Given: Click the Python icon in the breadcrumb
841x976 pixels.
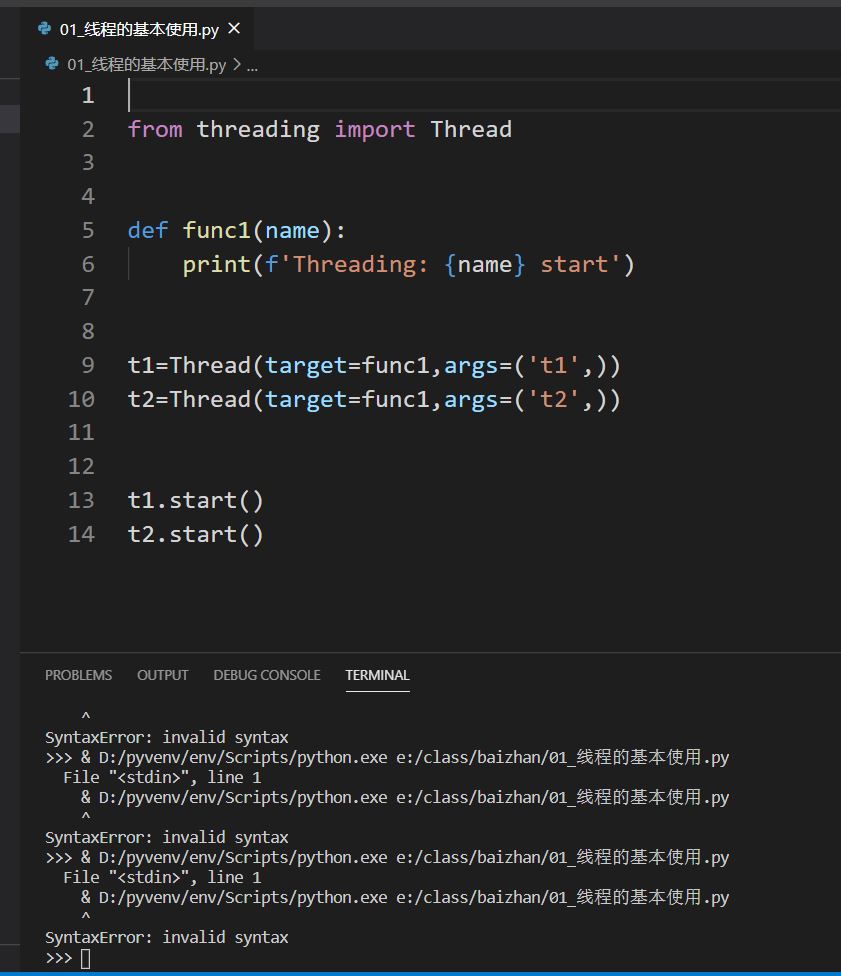Looking at the screenshot, I should click(x=52, y=64).
